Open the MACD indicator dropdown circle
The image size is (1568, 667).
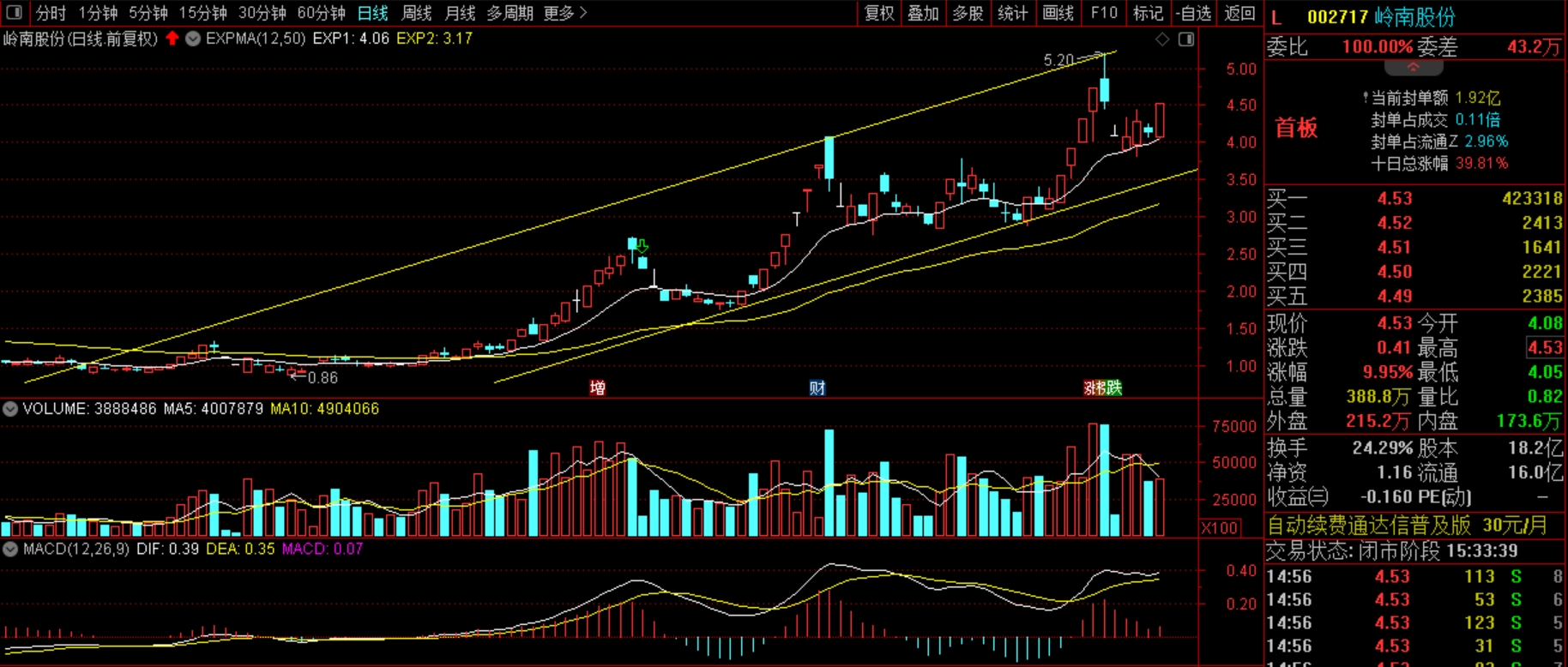tap(10, 549)
